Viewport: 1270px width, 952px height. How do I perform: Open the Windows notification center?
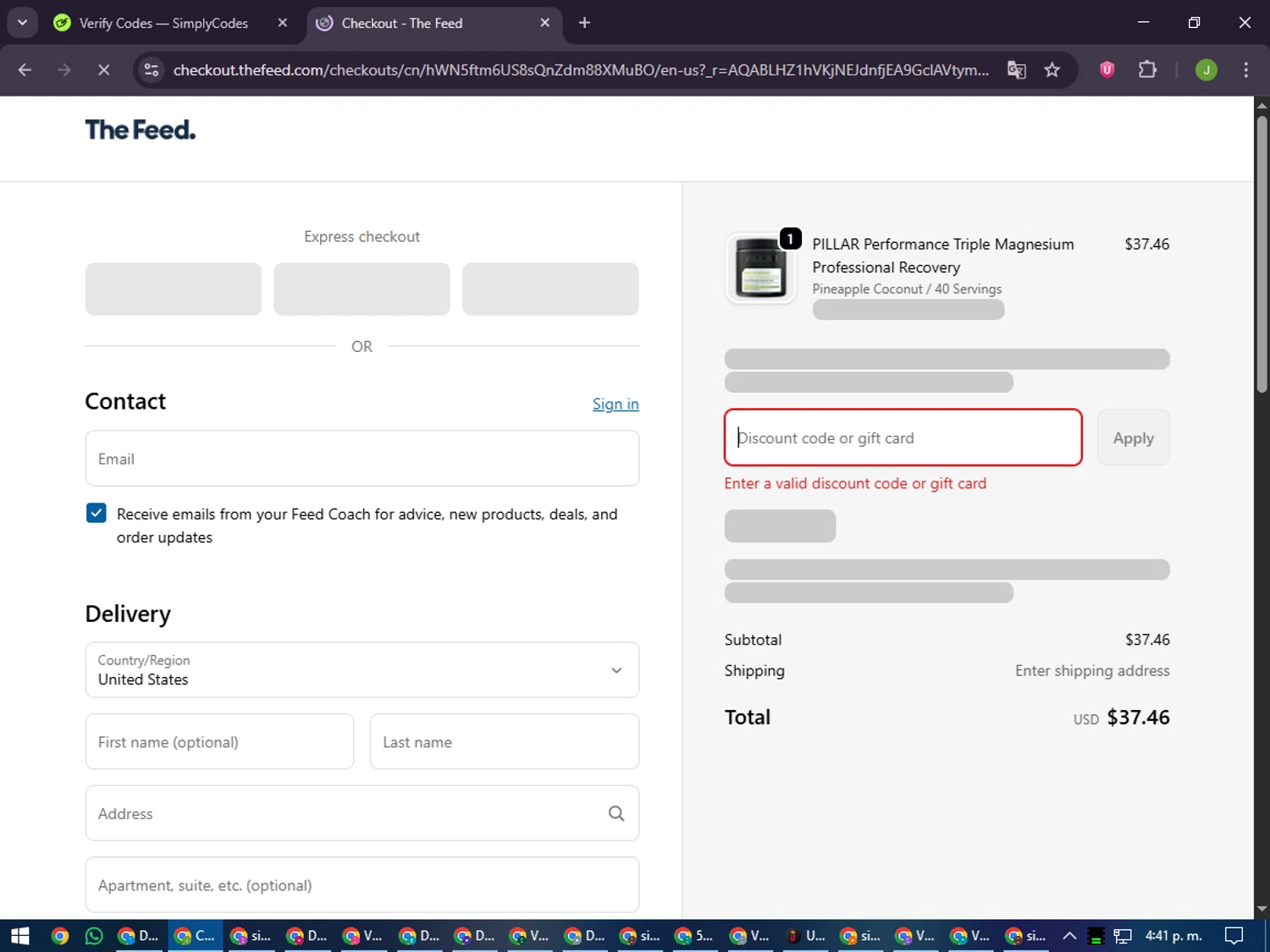pos(1234,936)
